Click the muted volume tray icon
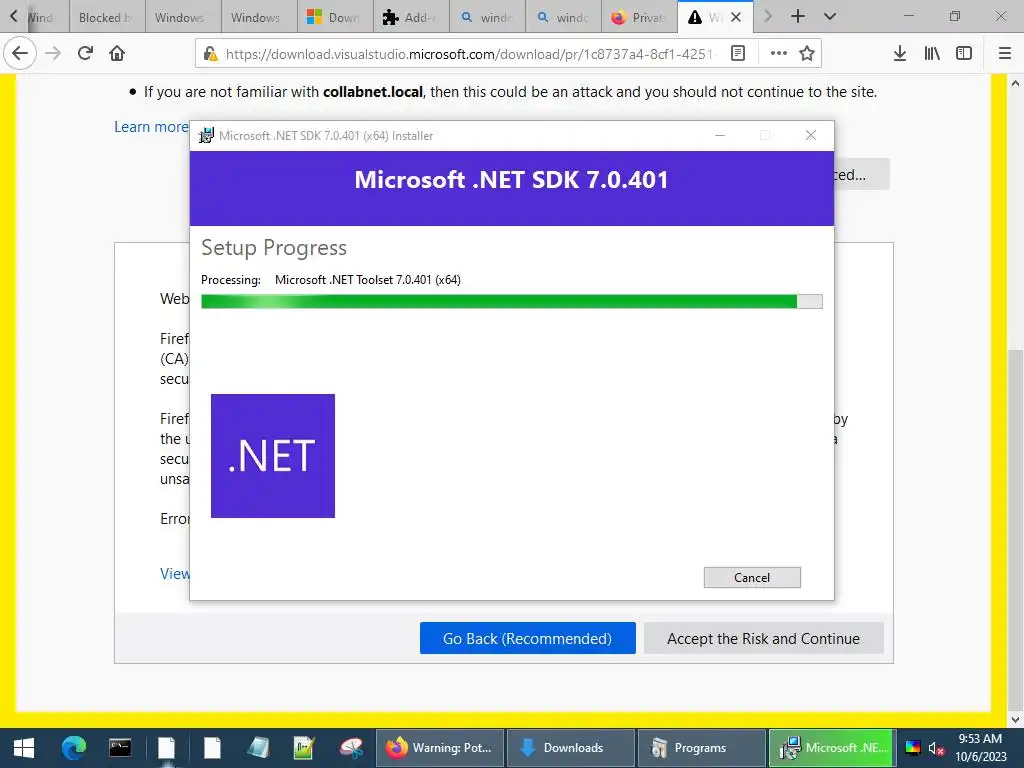The height and width of the screenshot is (768, 1024). (936, 748)
